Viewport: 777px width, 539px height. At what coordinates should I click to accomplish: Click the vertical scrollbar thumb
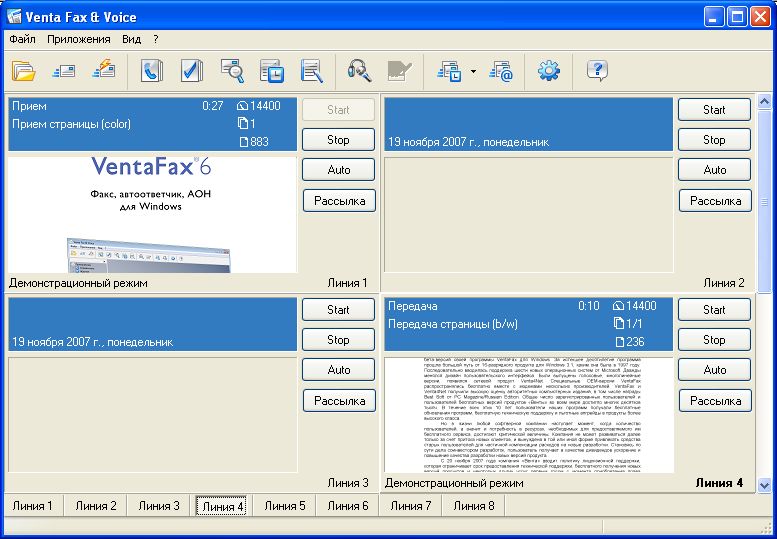point(764,201)
